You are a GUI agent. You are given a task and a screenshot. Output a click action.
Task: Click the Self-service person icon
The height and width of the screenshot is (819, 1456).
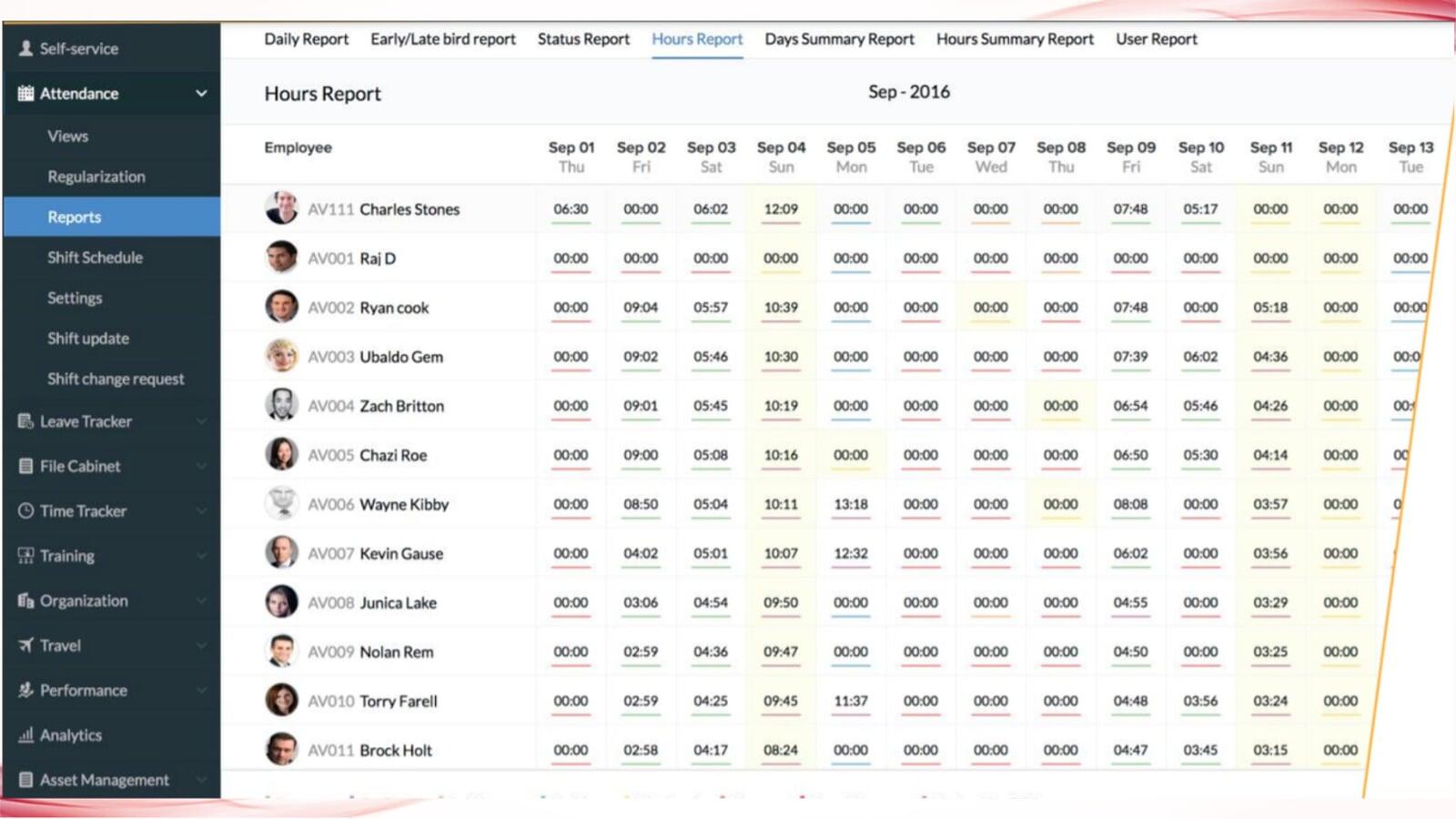(25, 48)
